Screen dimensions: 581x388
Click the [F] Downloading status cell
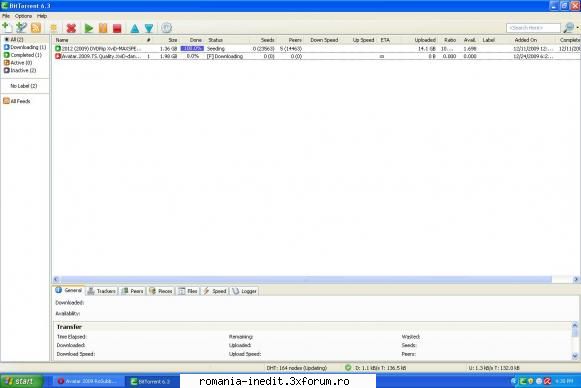click(x=225, y=56)
